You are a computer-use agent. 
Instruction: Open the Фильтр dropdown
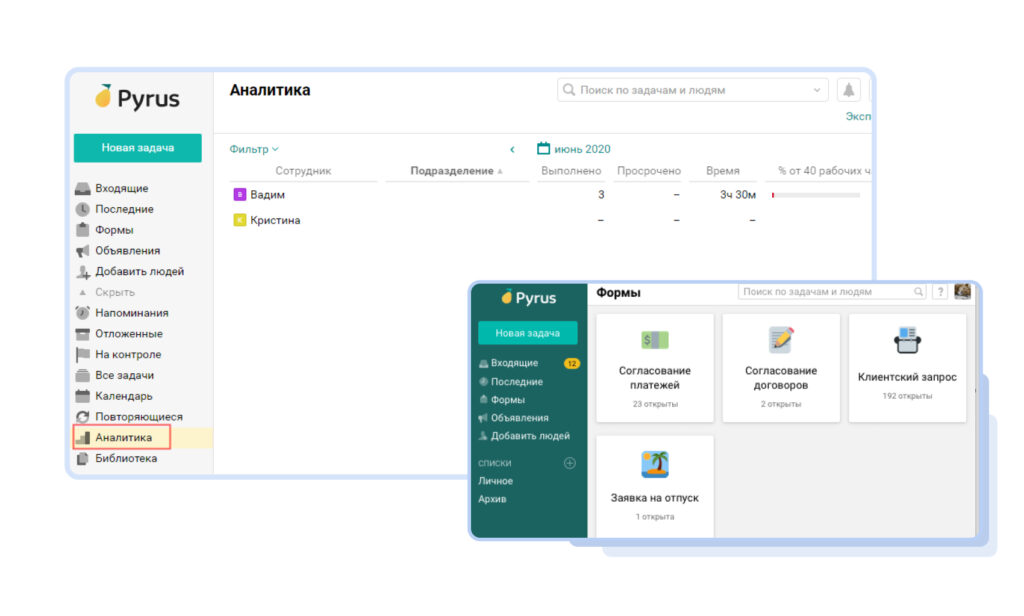253,149
